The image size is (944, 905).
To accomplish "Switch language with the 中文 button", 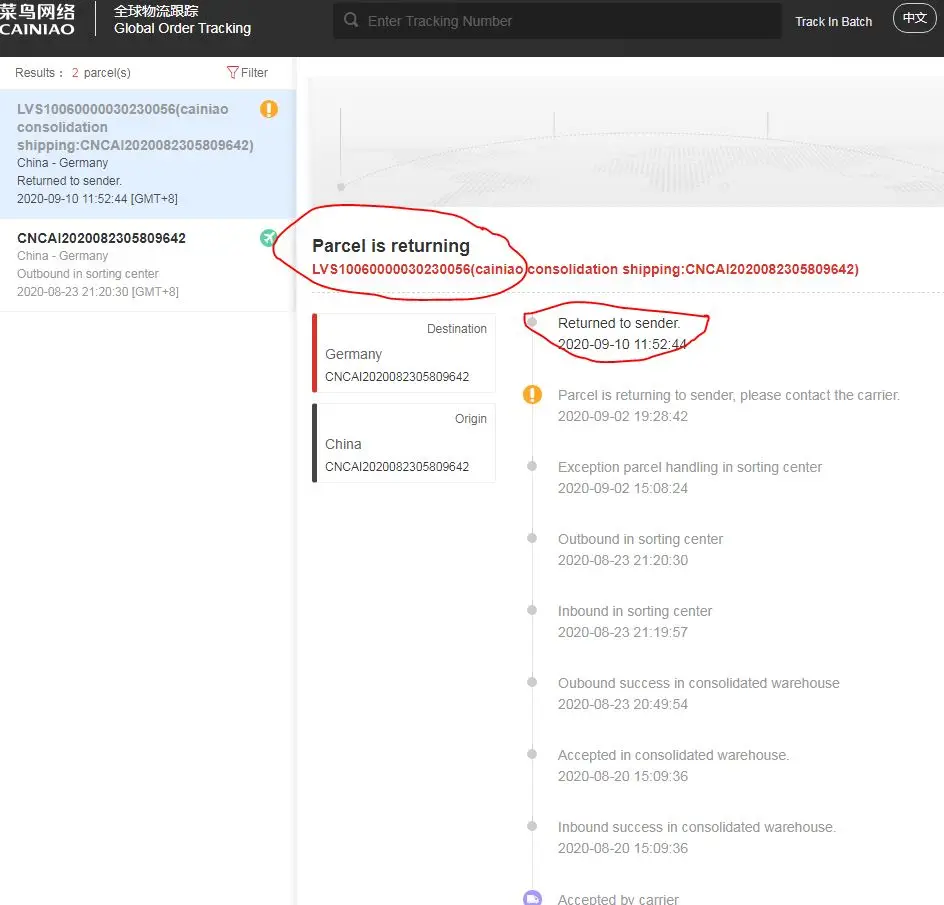I will [x=914, y=18].
